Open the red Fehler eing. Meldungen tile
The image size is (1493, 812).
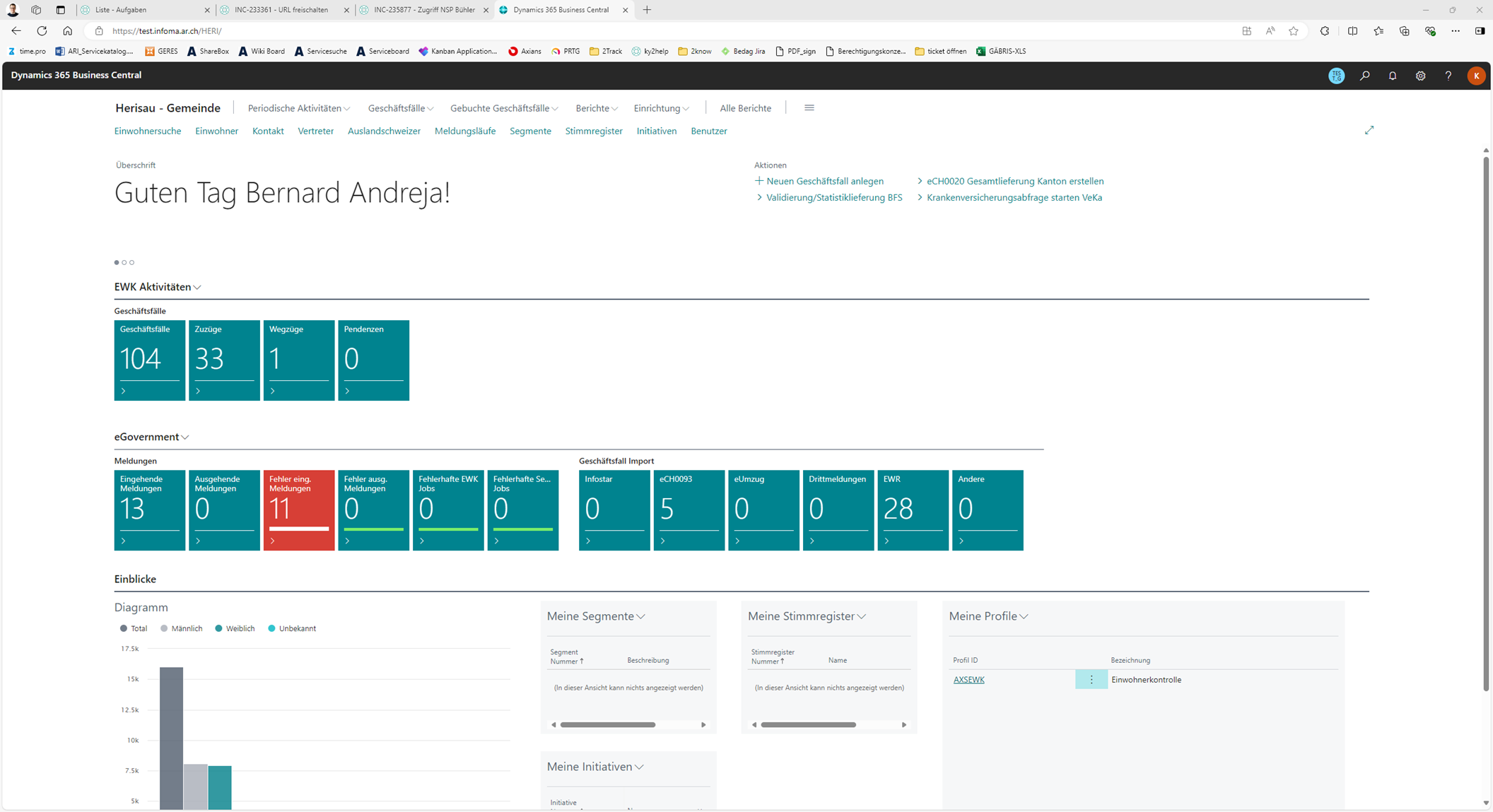[x=298, y=510]
